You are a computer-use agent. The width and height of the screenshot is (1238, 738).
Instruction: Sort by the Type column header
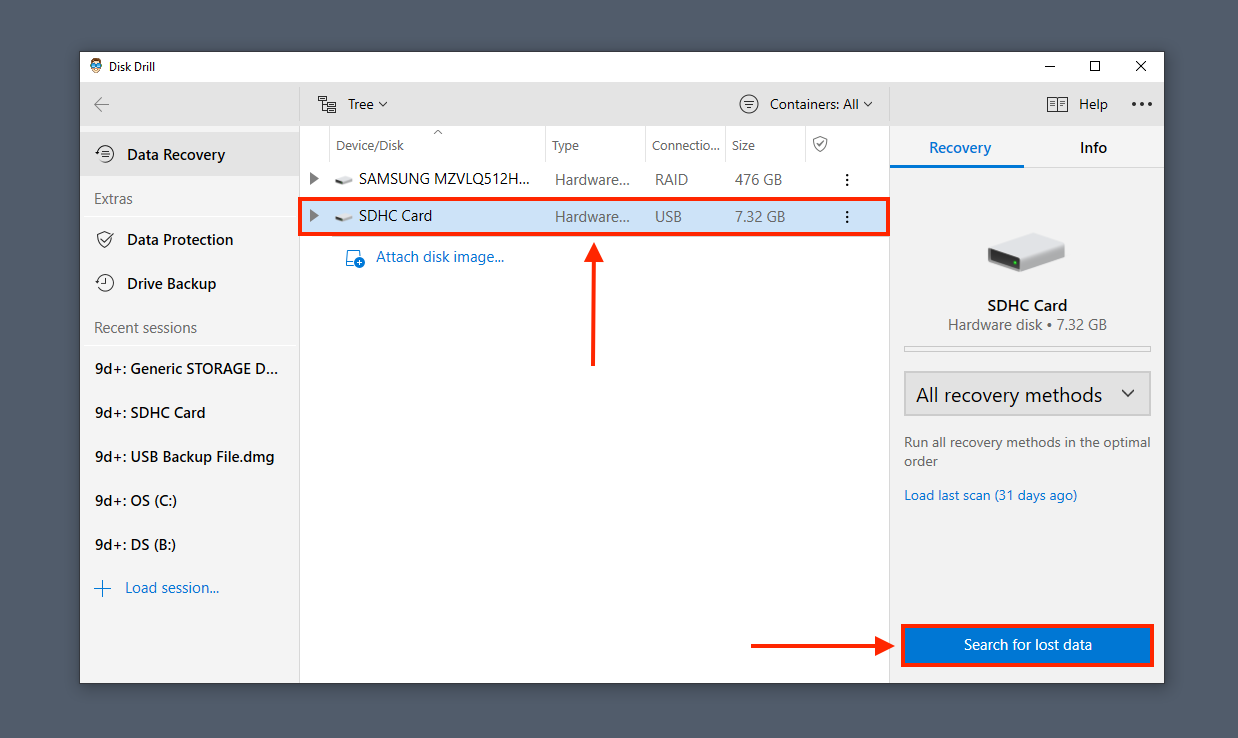point(595,145)
